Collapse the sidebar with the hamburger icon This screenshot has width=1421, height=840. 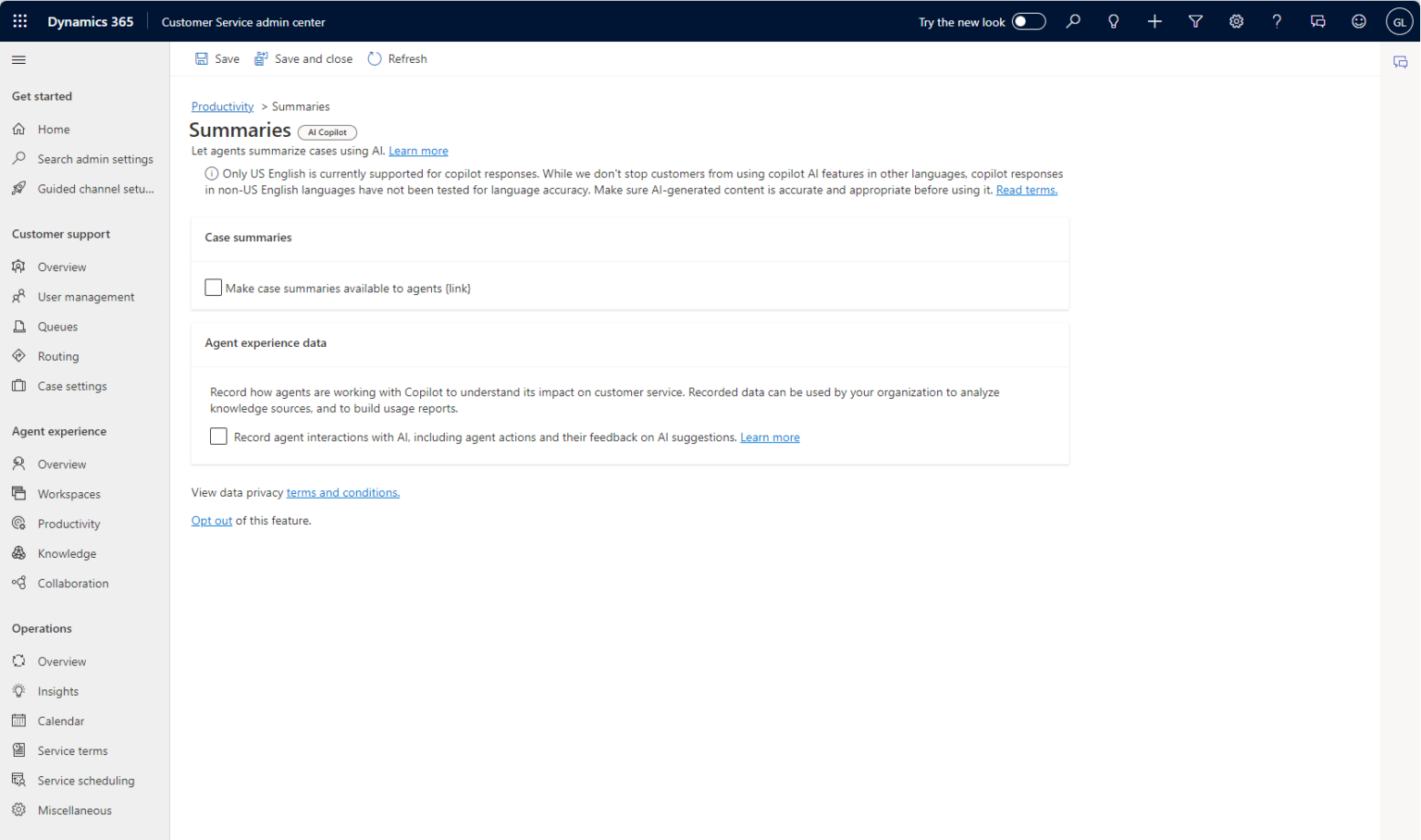(x=19, y=58)
